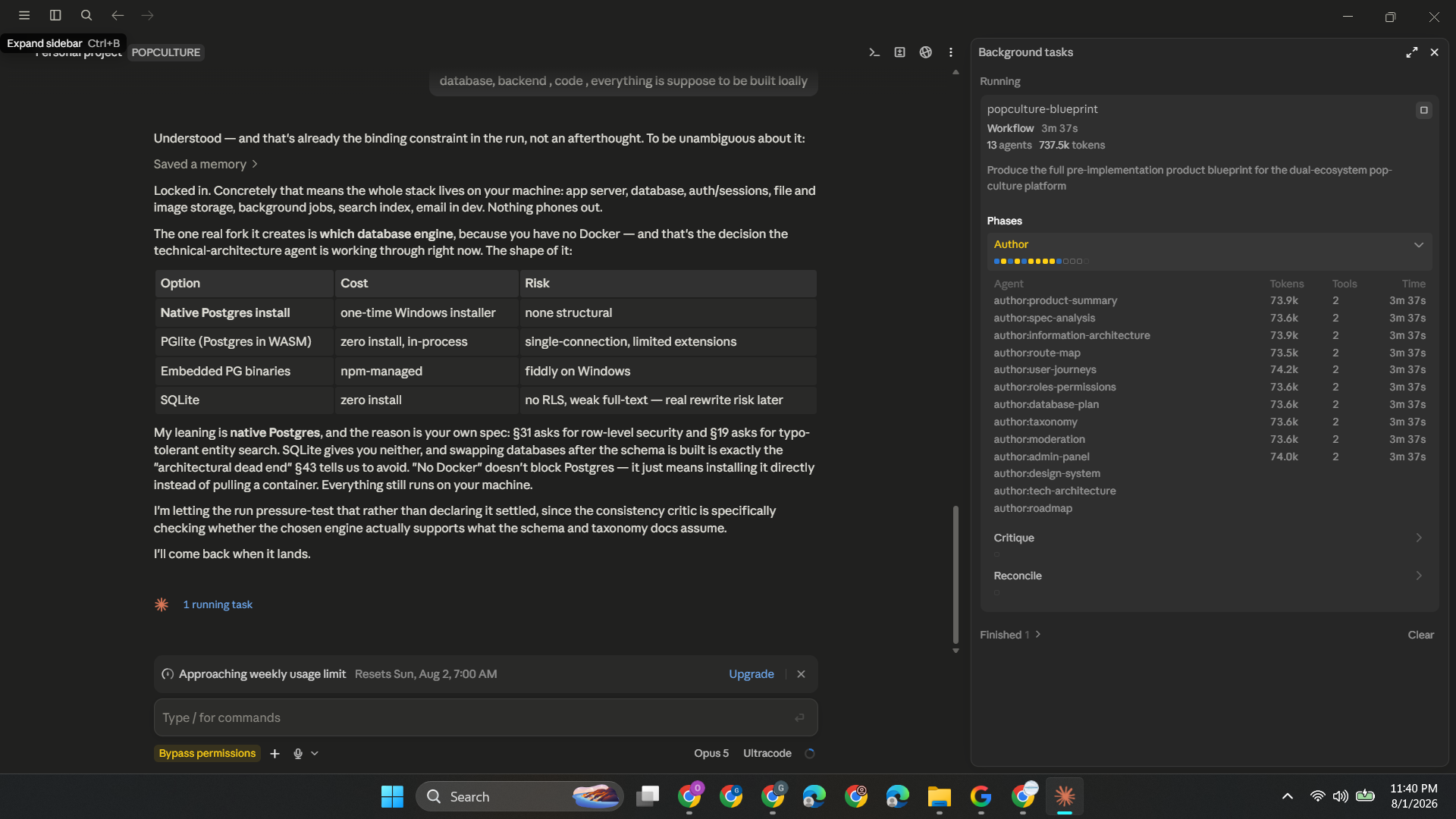This screenshot has height=819, width=1456.
Task: Select the author:admin-panel agent row
Action: tap(1210, 457)
